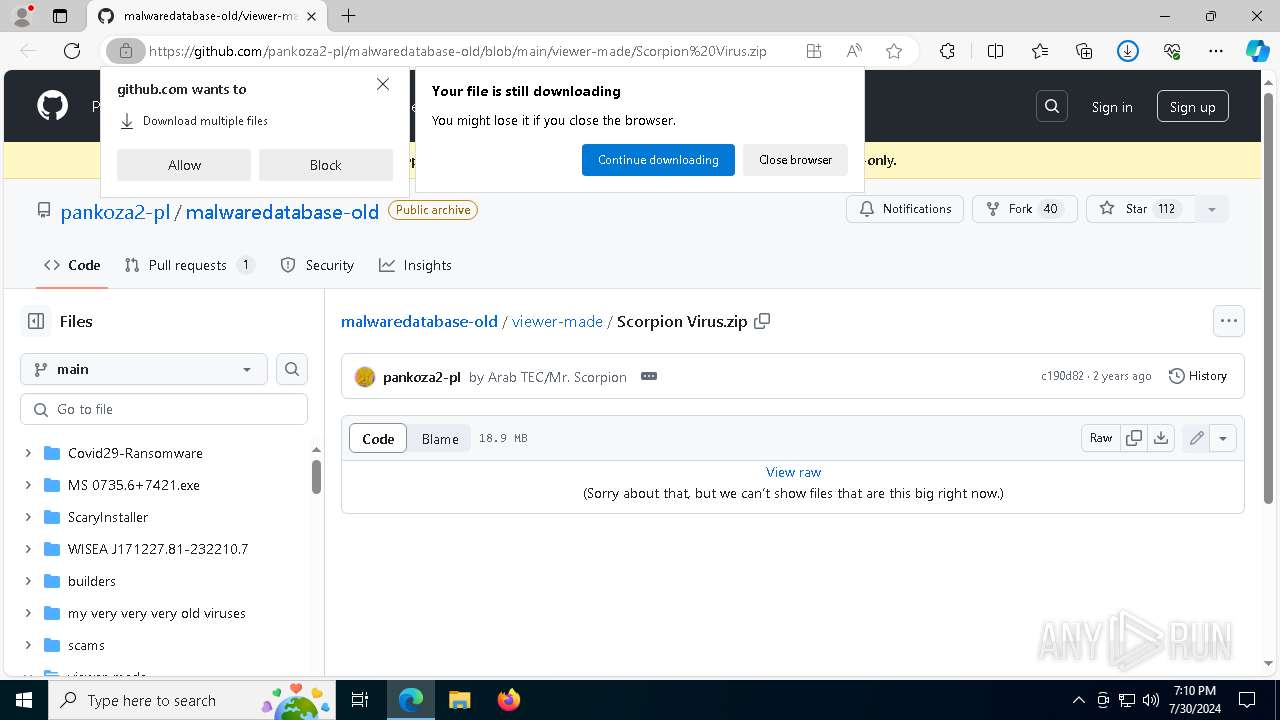Screen dimensions: 1280x720
Task: Click the edit file pencil icon
Action: (1196, 438)
